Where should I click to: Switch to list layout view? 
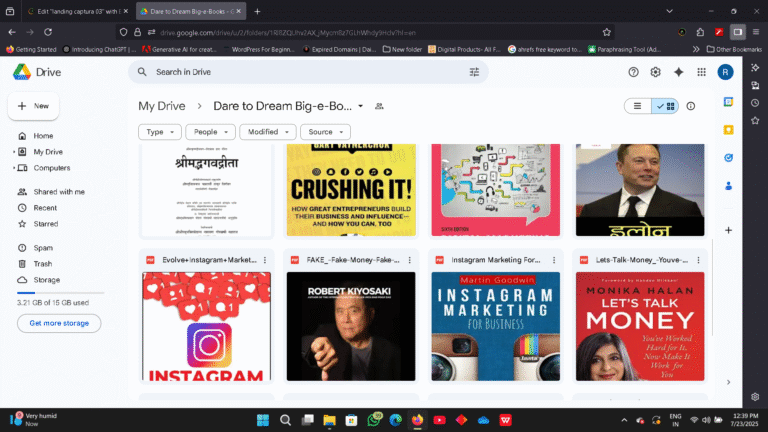point(637,106)
